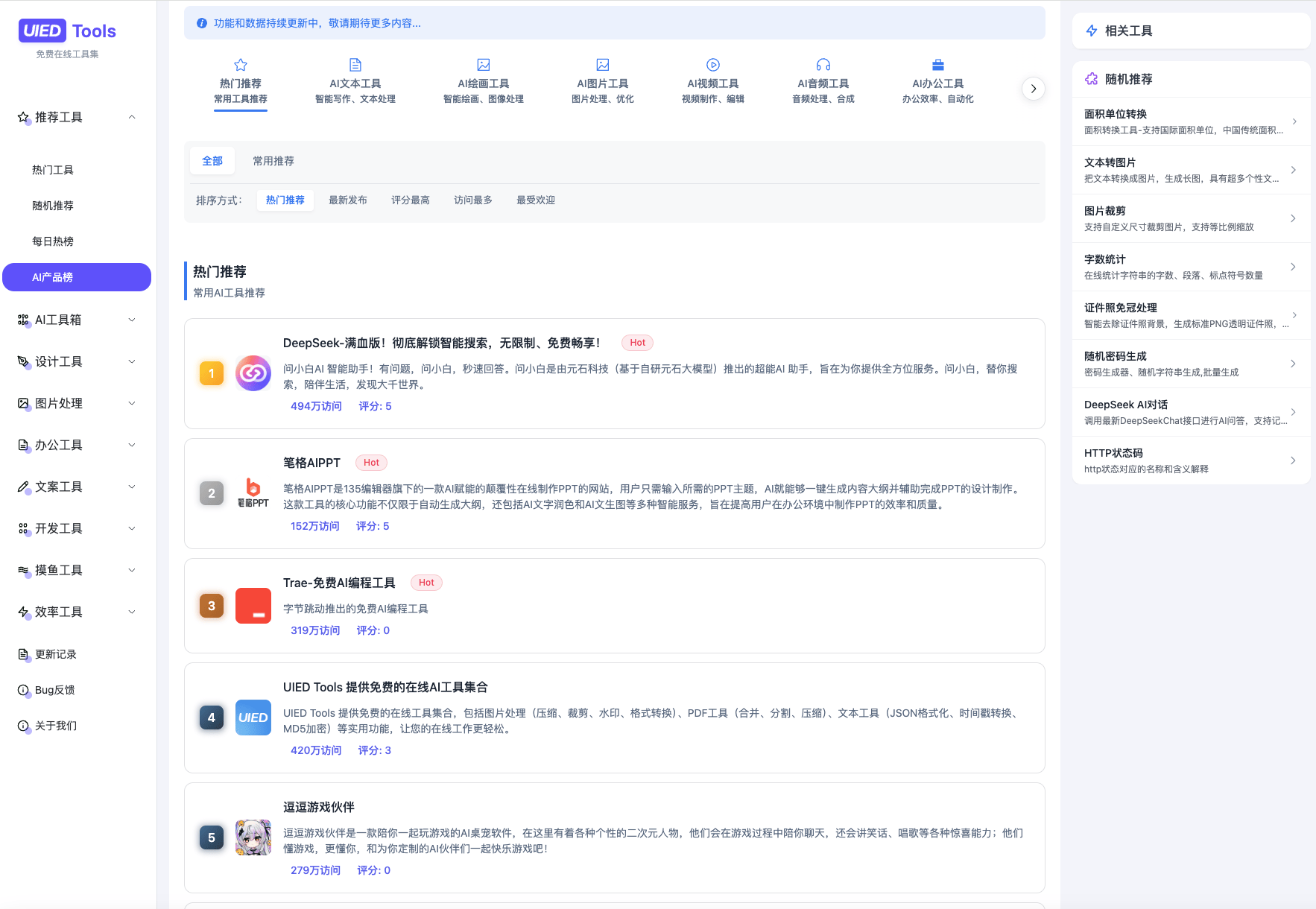Expand the 开发工具 sidebar section
Image resolution: width=1316 pixels, height=909 pixels.
132,528
